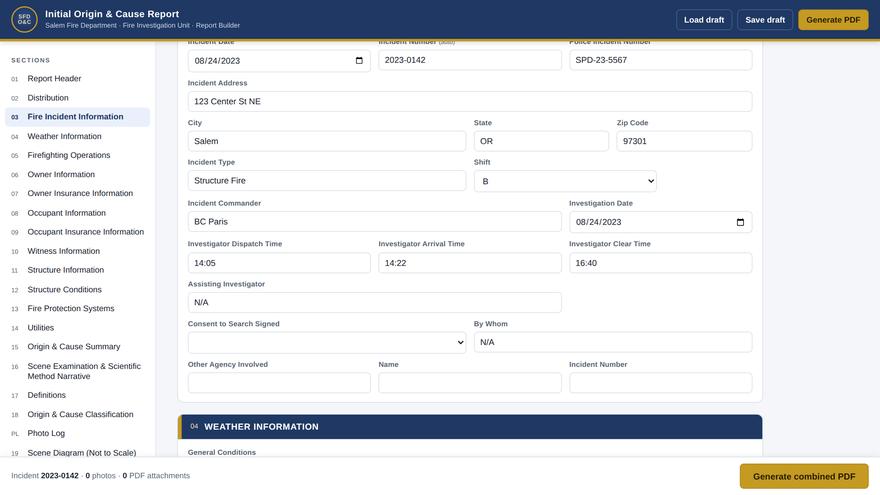
Task: Open Incident Date calendar picker icon
Action: (x=359, y=61)
